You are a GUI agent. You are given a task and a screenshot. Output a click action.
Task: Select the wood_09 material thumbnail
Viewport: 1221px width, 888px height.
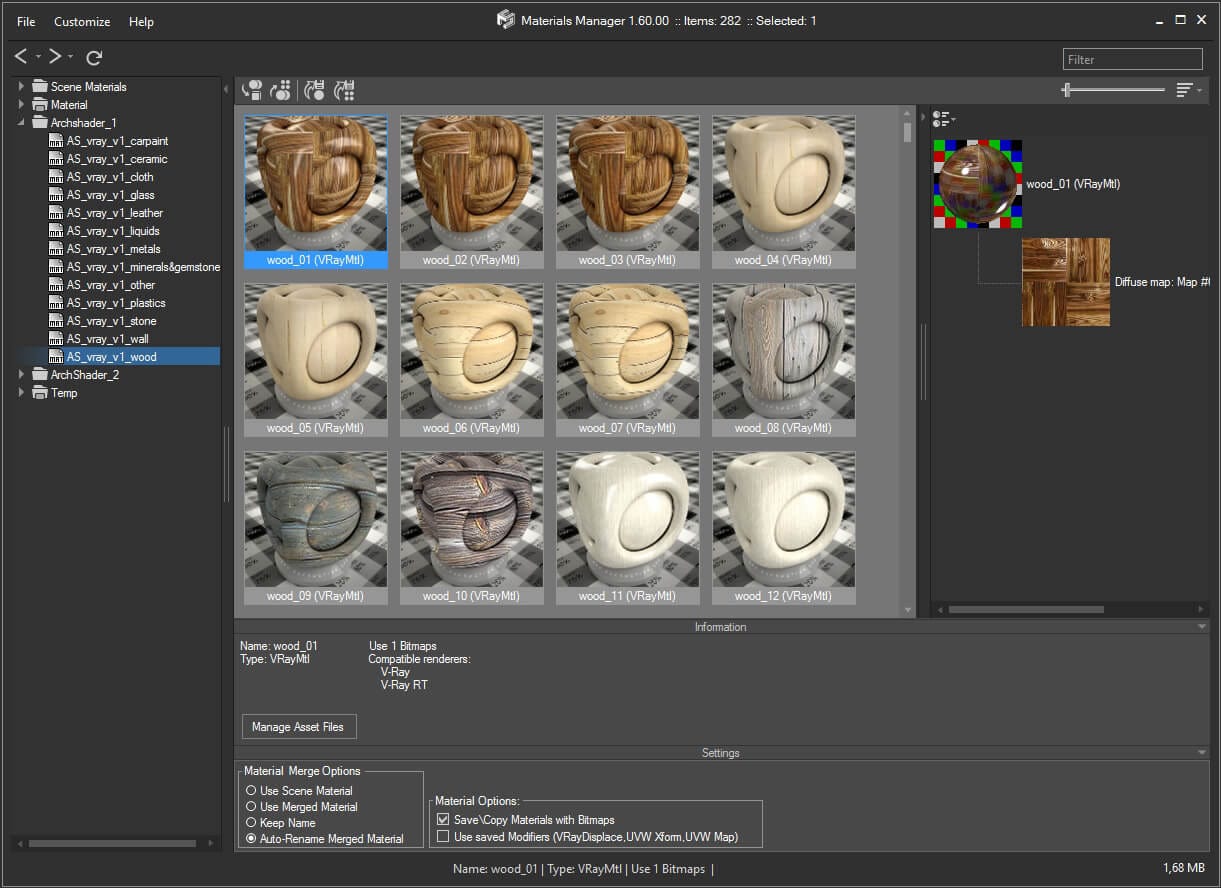coord(316,528)
